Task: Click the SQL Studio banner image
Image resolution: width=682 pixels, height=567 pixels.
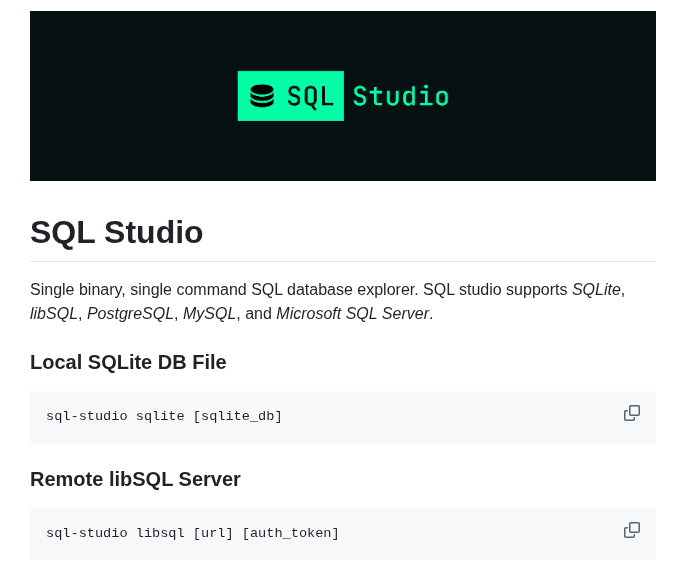Action: coord(343,96)
